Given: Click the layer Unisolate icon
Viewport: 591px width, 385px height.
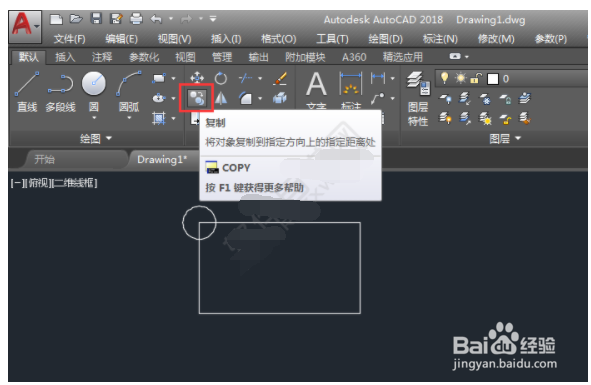Looking at the screenshot, I should pyautogui.click(x=465, y=119).
